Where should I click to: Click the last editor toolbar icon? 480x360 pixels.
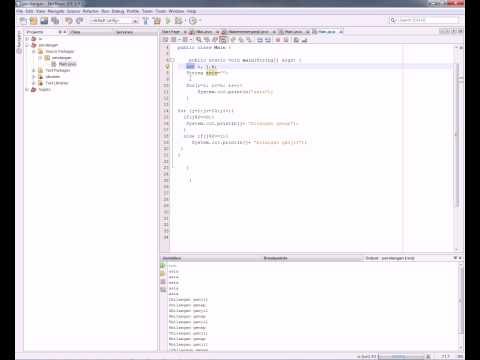pos(304,40)
